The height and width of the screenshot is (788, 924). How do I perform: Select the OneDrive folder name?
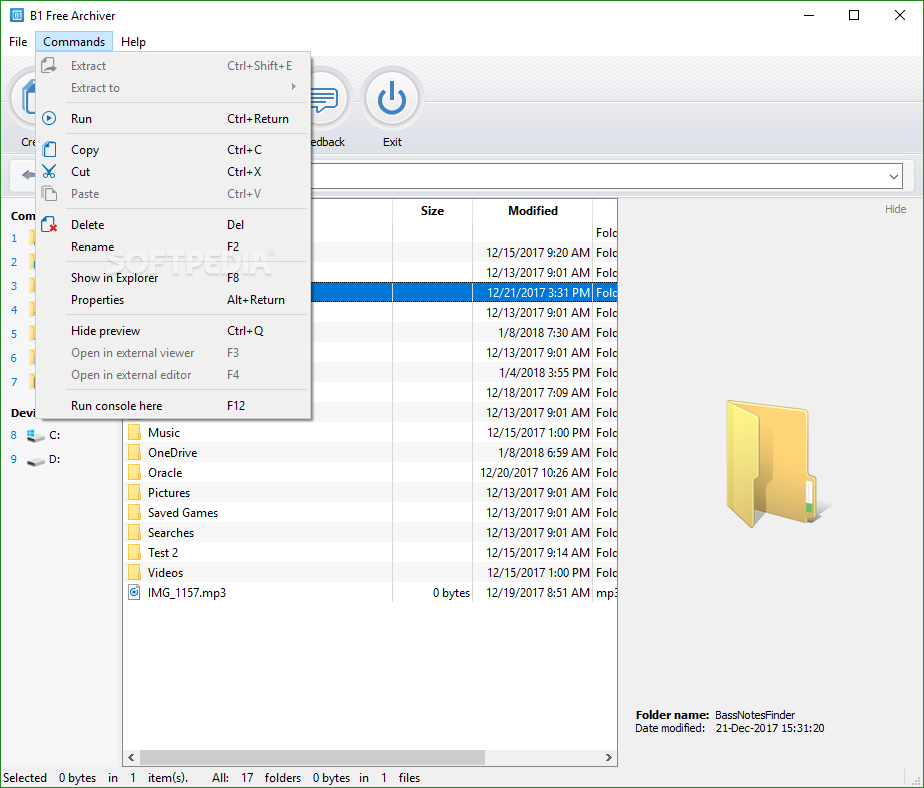click(173, 453)
